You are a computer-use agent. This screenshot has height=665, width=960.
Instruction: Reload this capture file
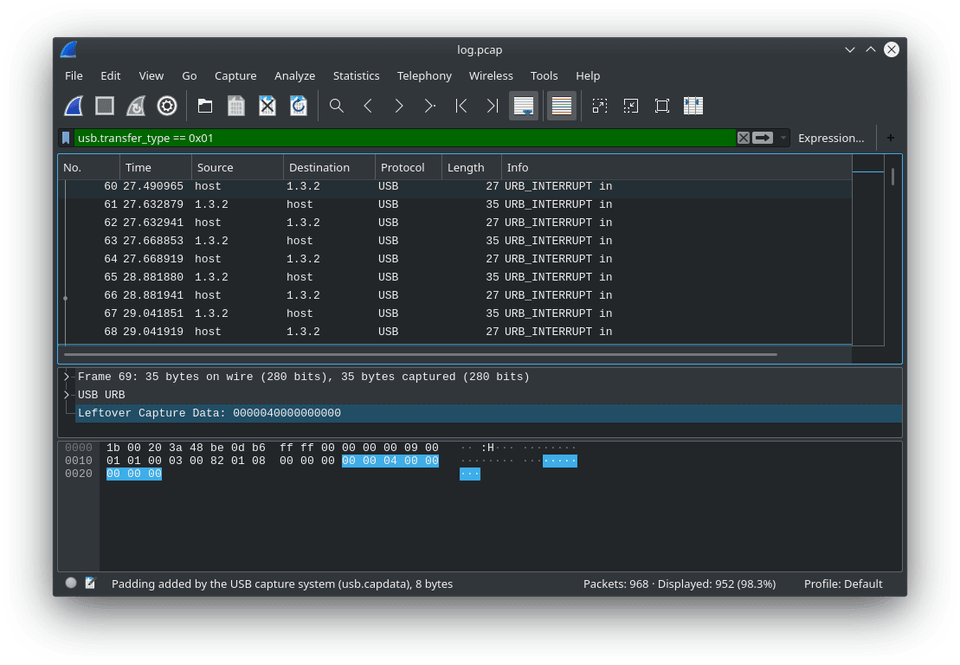(298, 106)
